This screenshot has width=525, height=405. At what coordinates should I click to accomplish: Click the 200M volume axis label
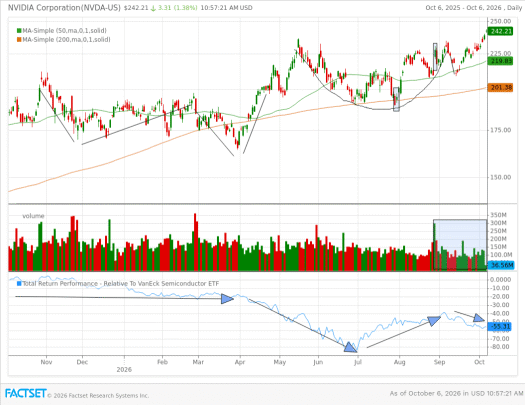pyautogui.click(x=499, y=239)
